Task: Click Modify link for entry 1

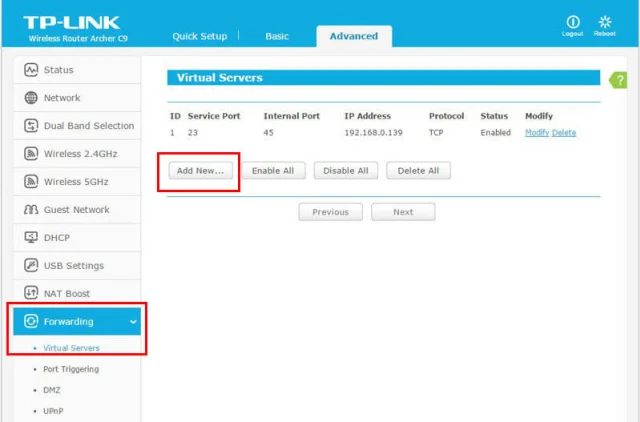Action: click(x=537, y=132)
